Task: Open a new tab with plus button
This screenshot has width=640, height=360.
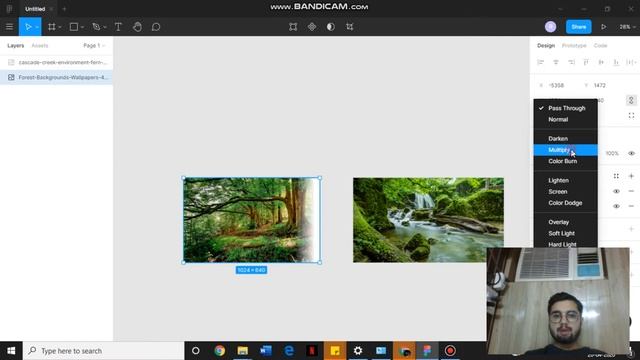Action: click(64, 9)
